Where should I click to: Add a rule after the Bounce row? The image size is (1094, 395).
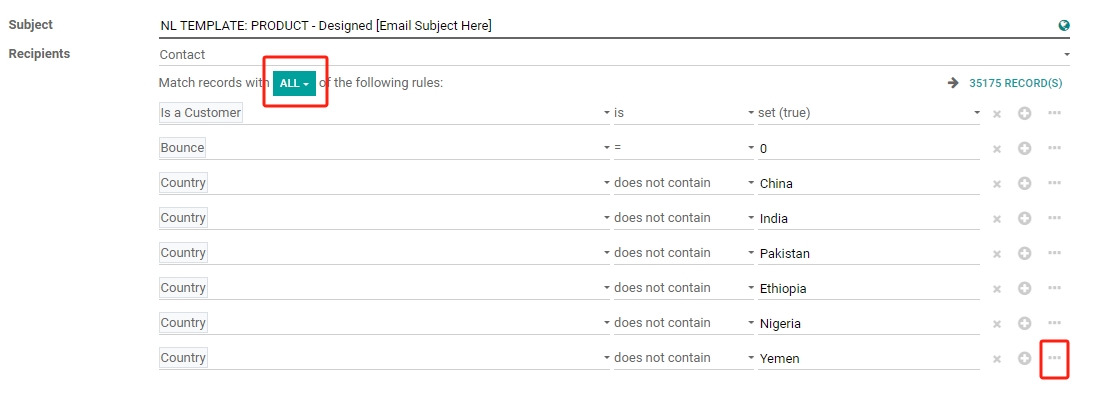click(x=1024, y=148)
